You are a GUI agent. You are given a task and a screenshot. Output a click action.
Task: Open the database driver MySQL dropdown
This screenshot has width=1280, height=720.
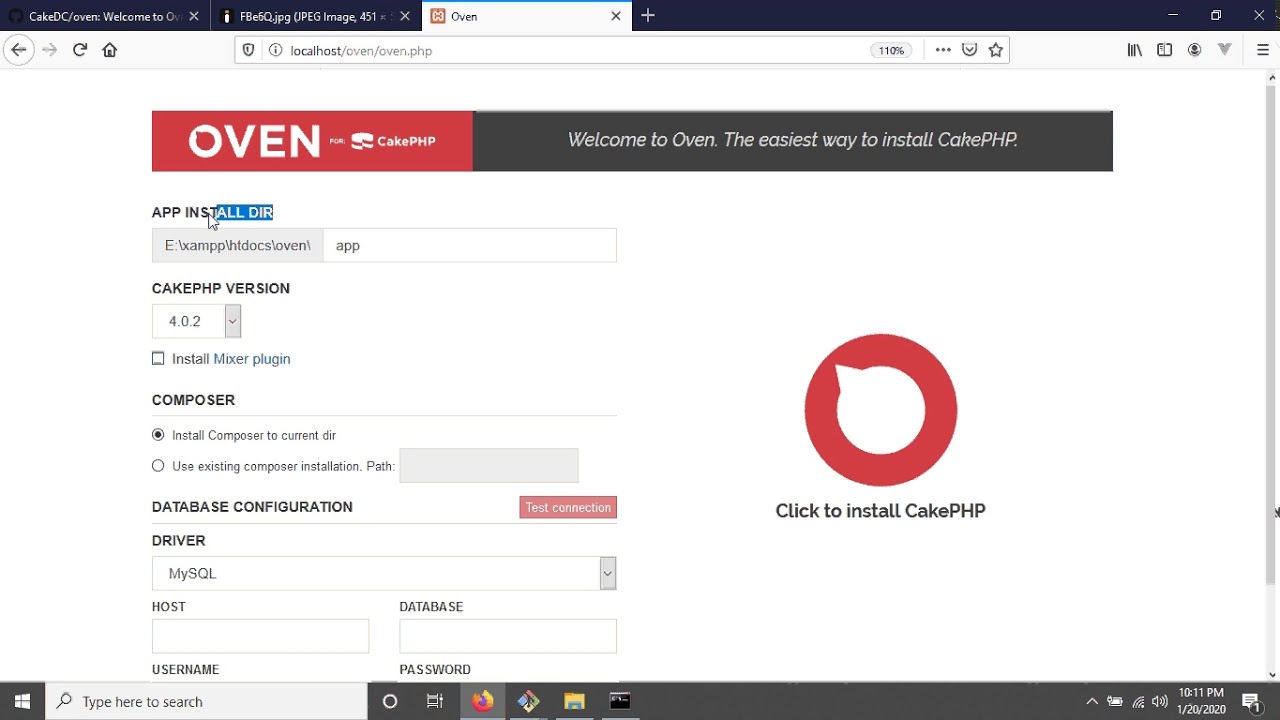pyautogui.click(x=384, y=573)
